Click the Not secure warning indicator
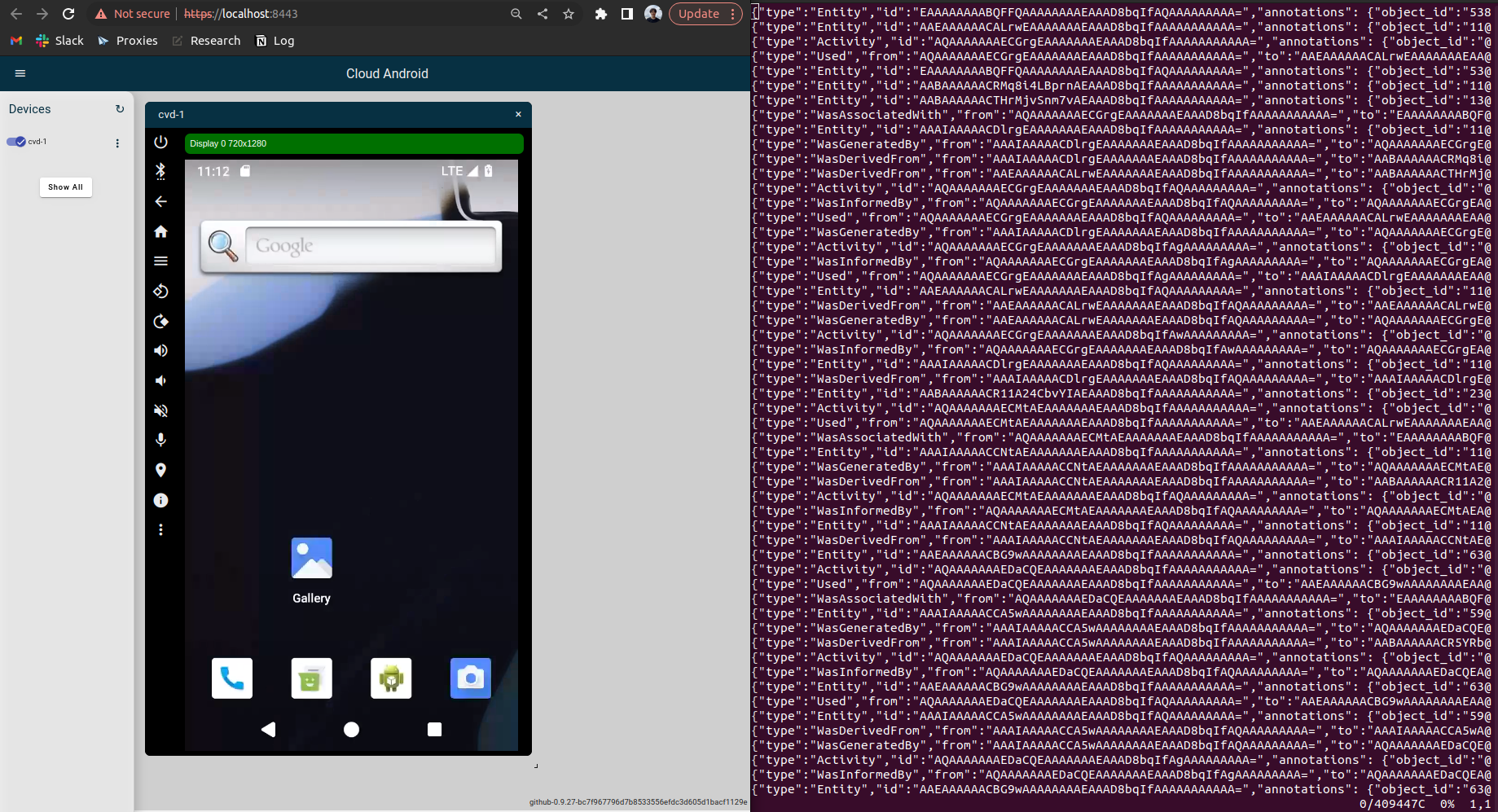Screen dimensions: 1498x812 pyautogui.click(x=133, y=14)
